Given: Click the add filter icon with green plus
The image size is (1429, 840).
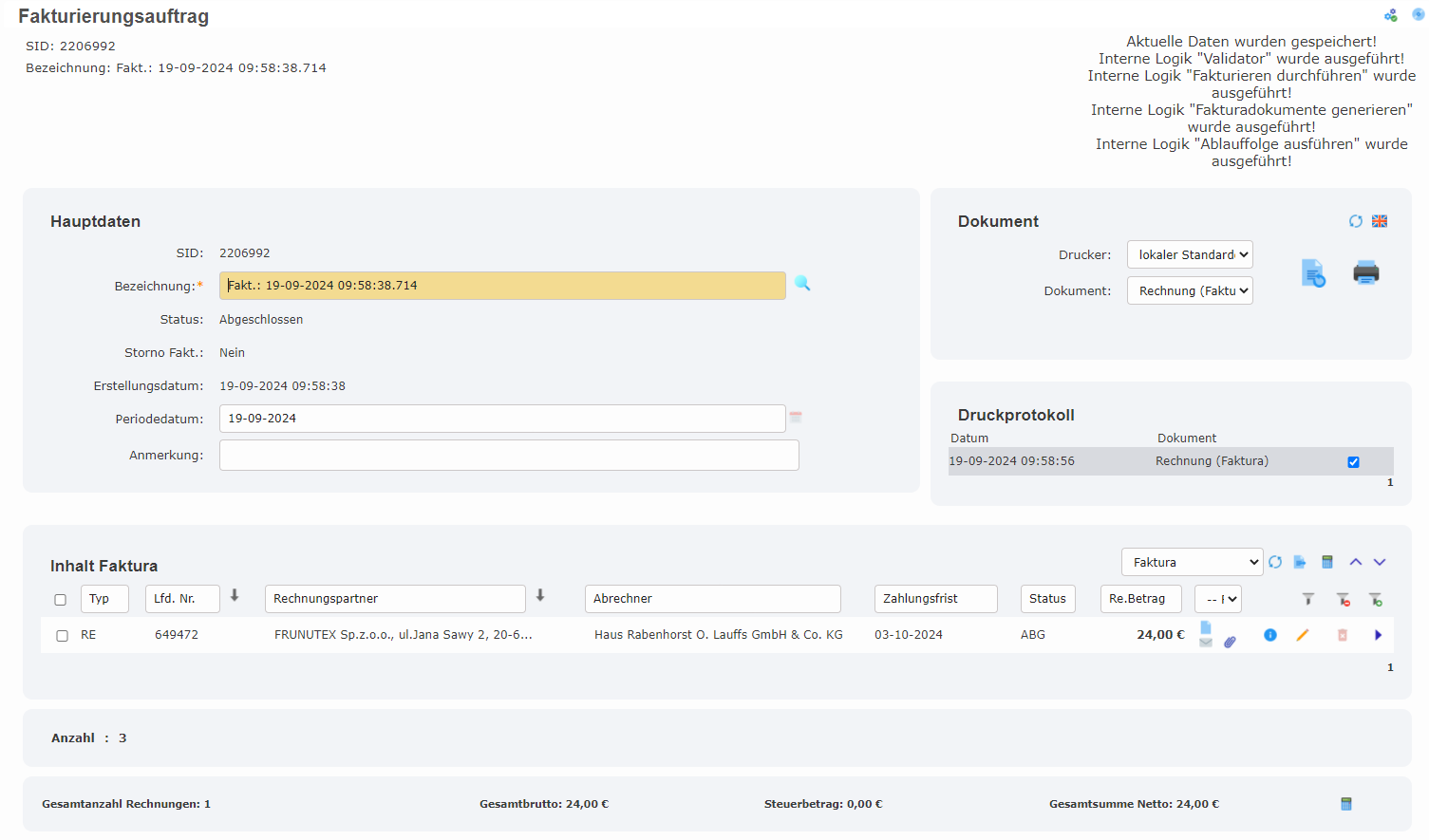Looking at the screenshot, I should pos(1375,599).
